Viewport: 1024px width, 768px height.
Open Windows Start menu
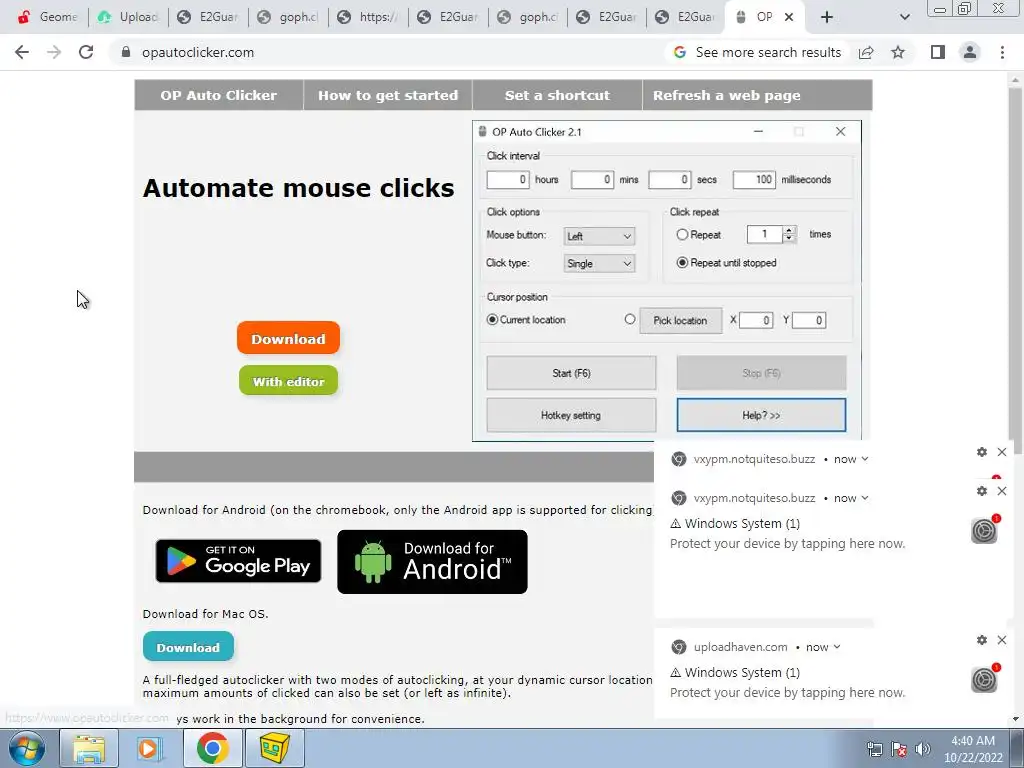coord(26,748)
